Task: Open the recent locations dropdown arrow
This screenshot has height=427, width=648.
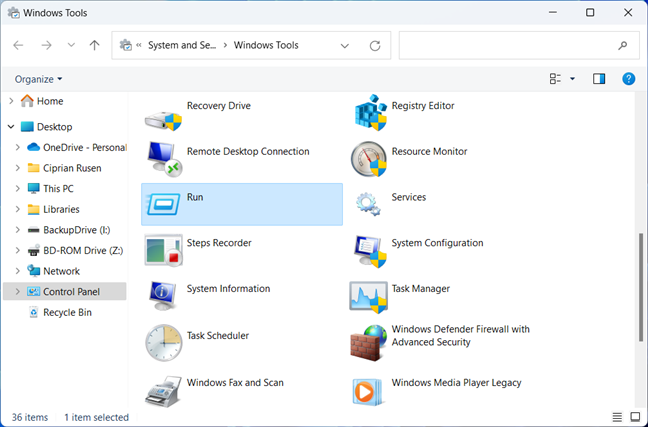Action: (71, 45)
